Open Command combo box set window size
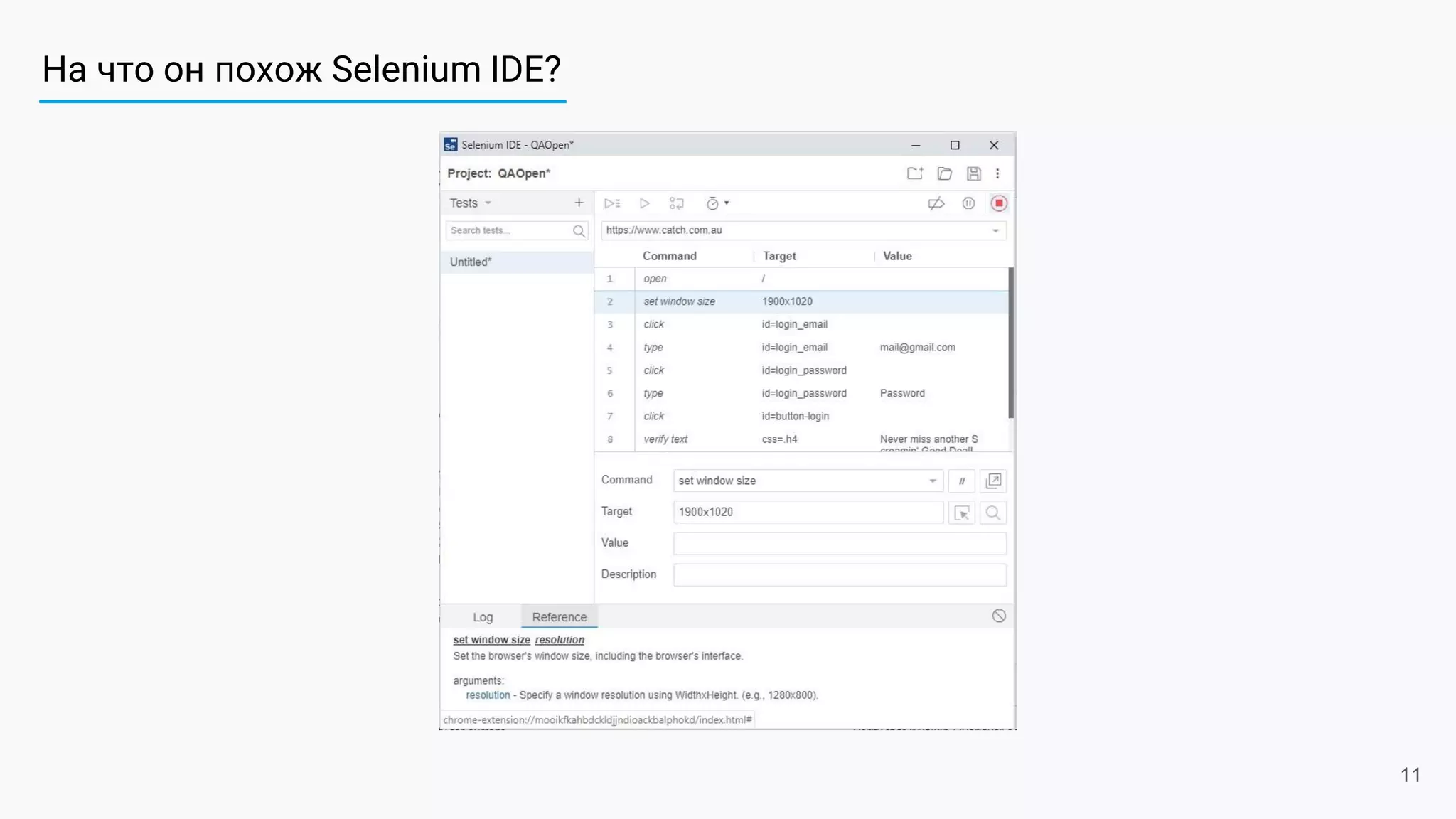 click(808, 481)
